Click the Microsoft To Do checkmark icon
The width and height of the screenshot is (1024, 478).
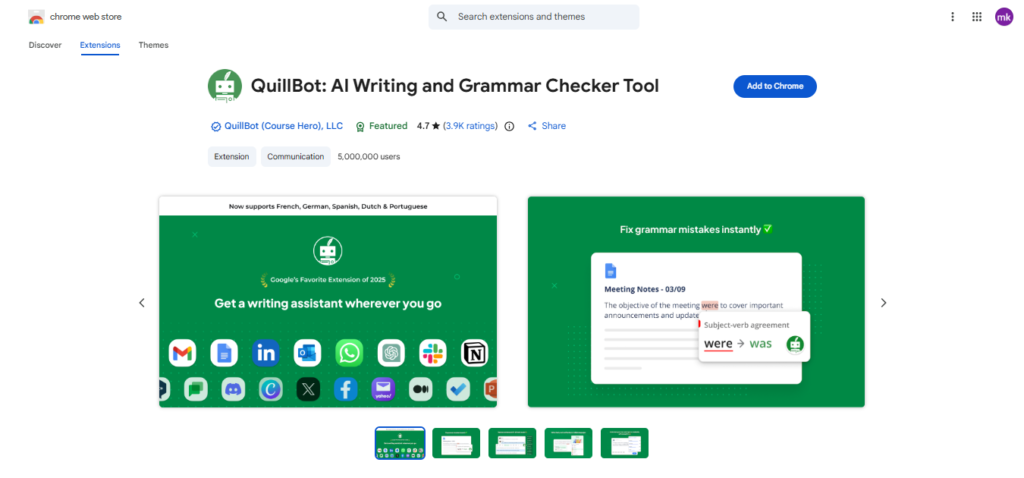[458, 389]
